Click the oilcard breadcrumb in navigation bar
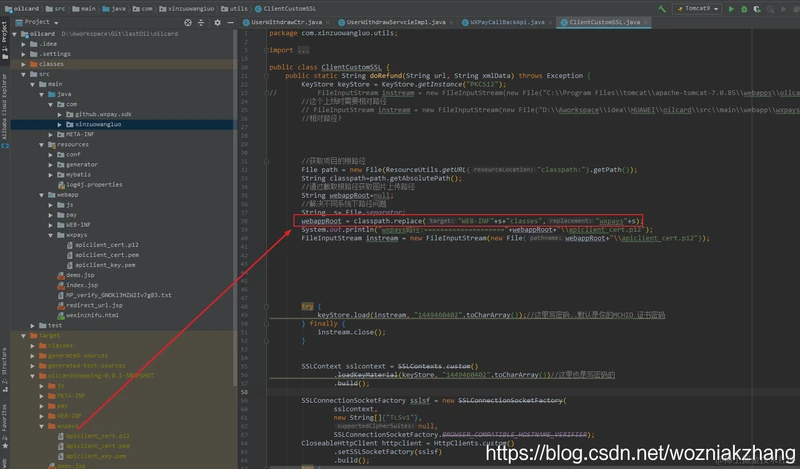 [x=21, y=9]
